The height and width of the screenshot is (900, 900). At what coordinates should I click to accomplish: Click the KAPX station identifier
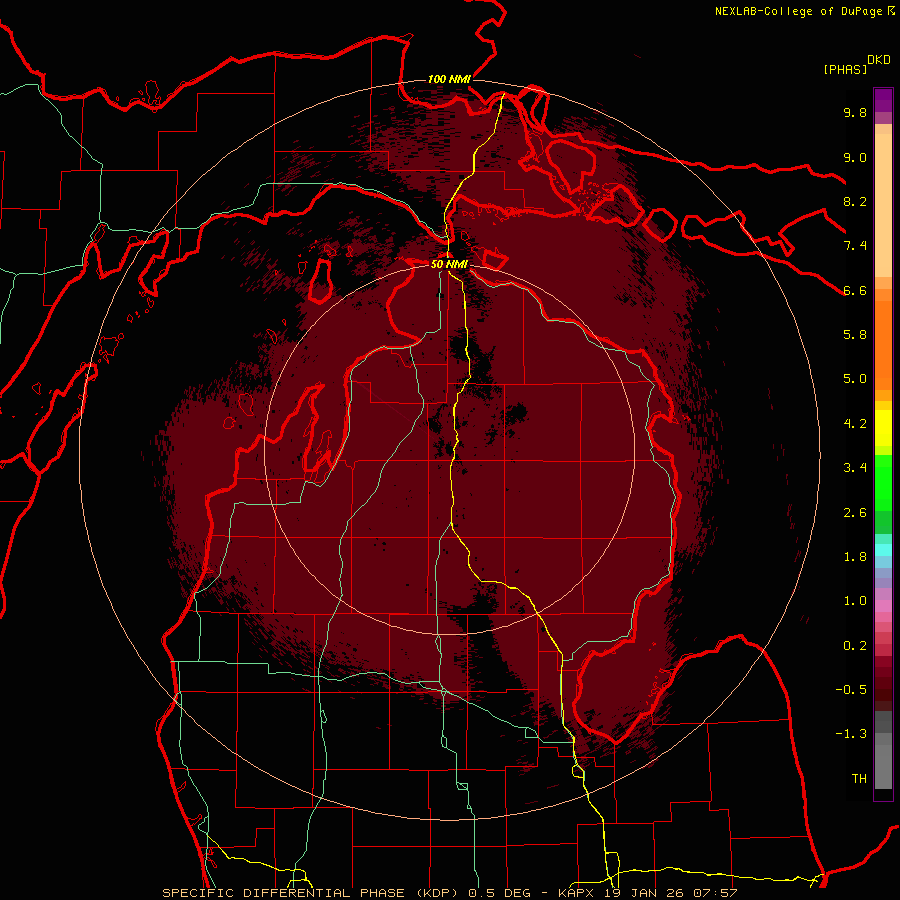click(x=577, y=893)
